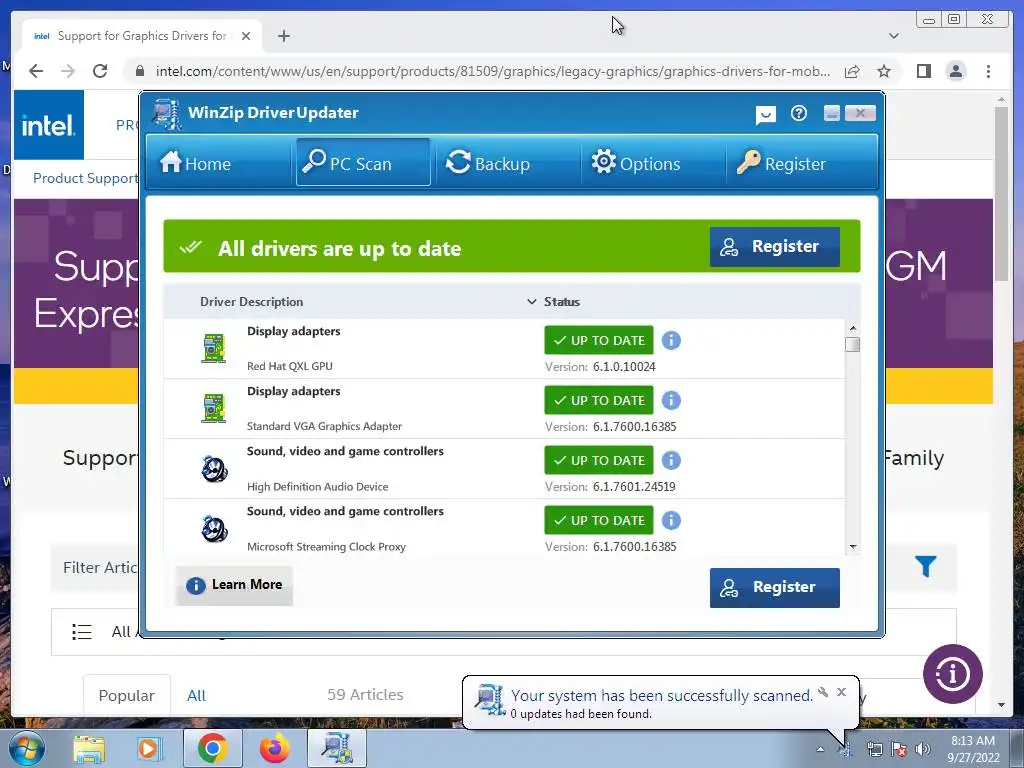The image size is (1024, 768).
Task: Open Windows Media Player from taskbar
Action: click(x=148, y=748)
